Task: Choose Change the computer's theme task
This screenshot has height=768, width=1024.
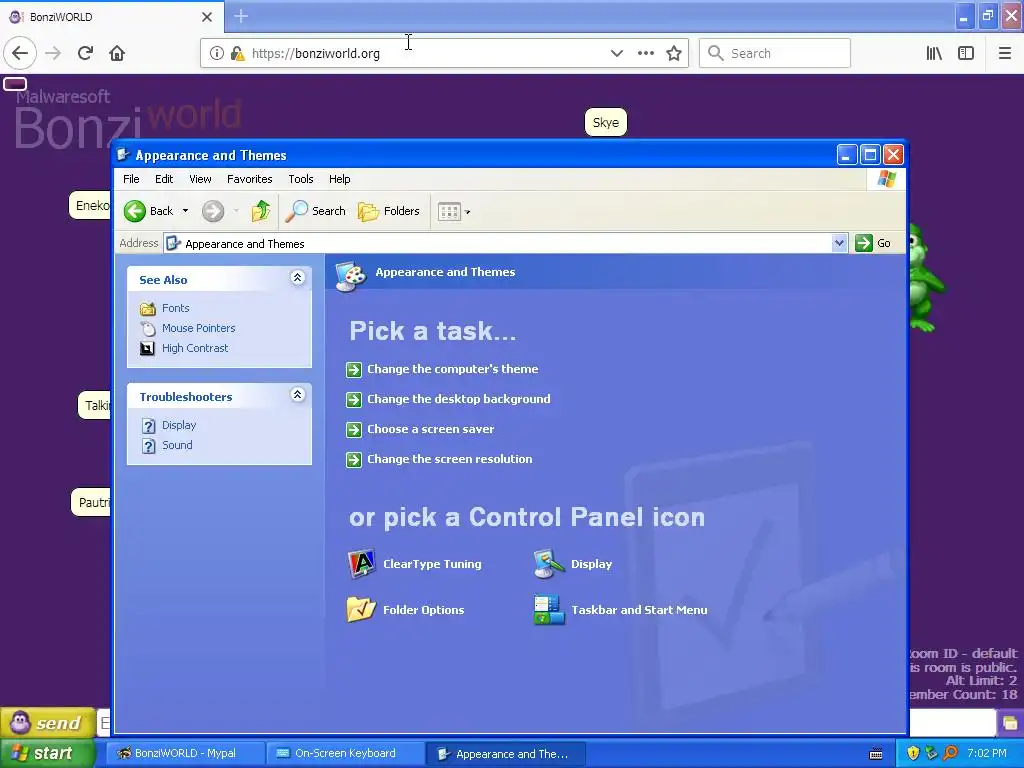Action: click(x=453, y=369)
